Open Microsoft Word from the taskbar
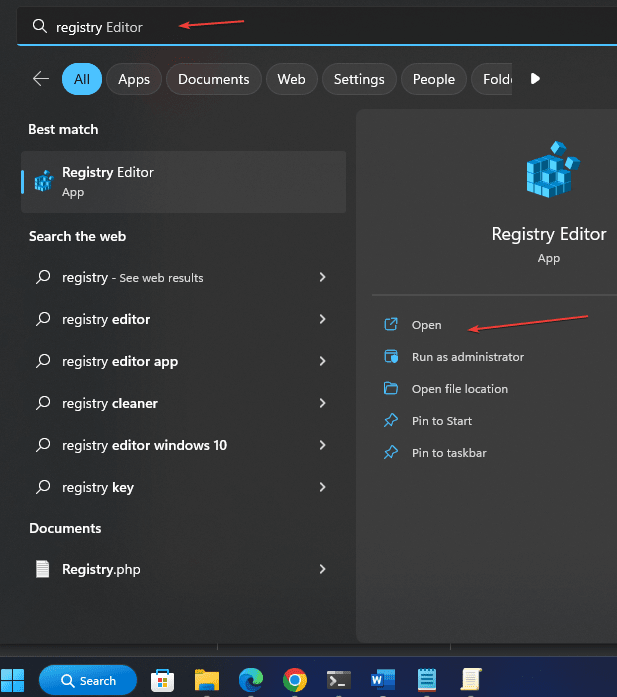Viewport: 617px width, 697px height. click(383, 681)
